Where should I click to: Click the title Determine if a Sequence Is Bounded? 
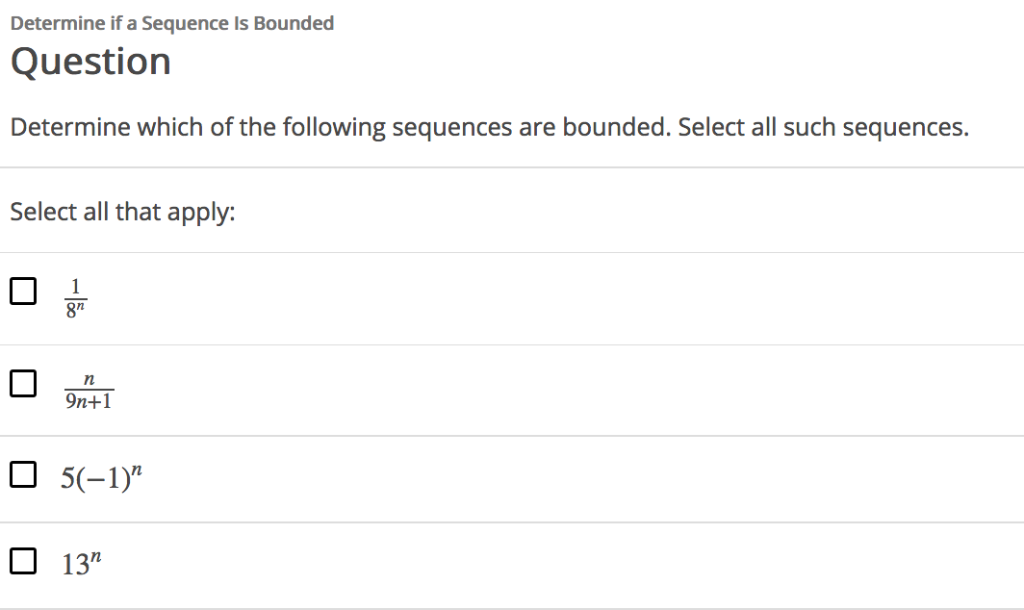click(171, 22)
